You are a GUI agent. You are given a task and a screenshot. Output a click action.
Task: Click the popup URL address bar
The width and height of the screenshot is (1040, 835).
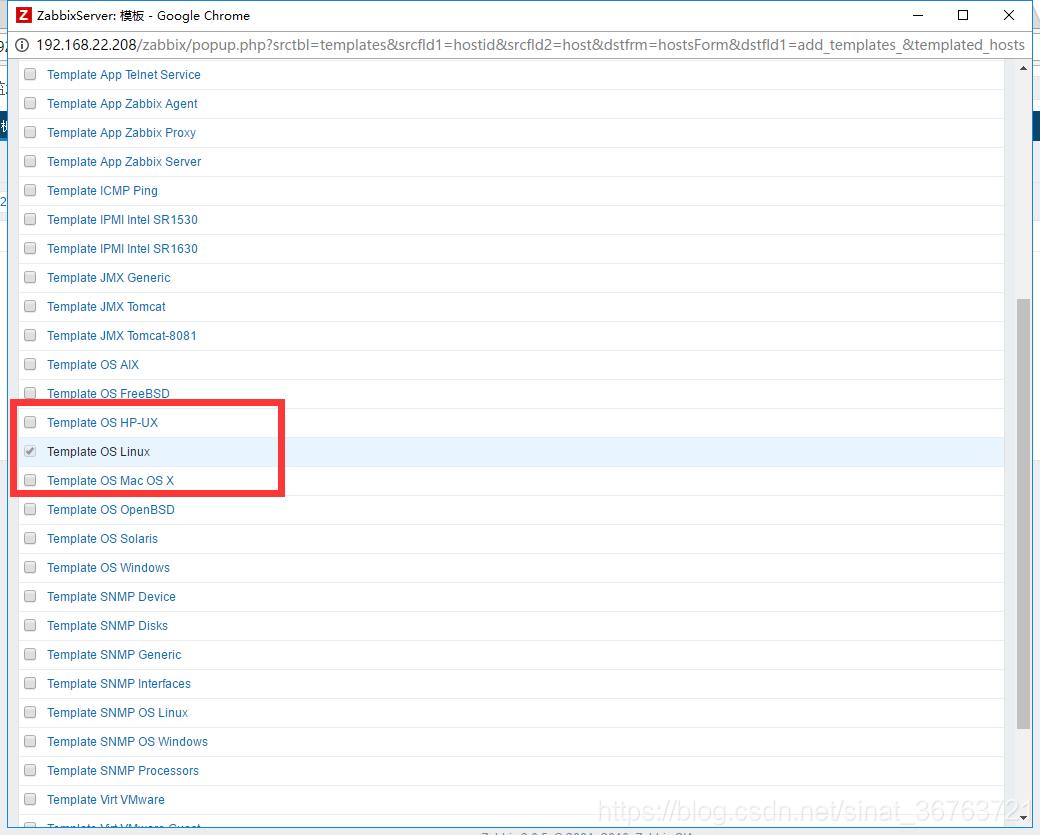[530, 45]
